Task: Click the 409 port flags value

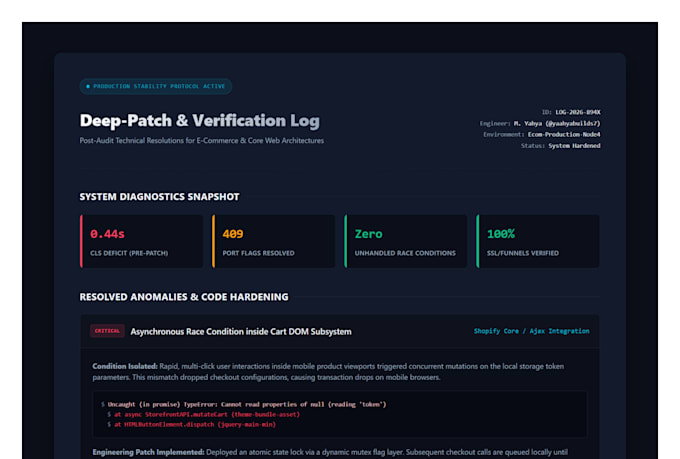Action: pos(232,234)
